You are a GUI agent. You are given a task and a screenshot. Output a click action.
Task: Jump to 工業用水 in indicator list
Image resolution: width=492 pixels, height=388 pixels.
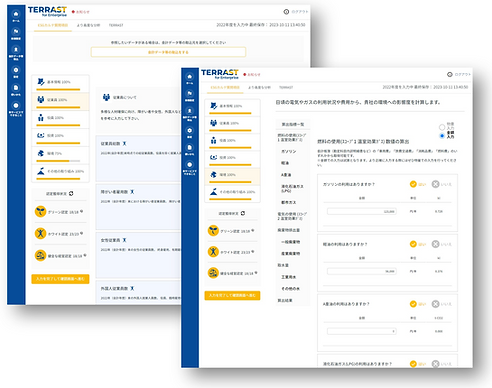tap(289, 277)
